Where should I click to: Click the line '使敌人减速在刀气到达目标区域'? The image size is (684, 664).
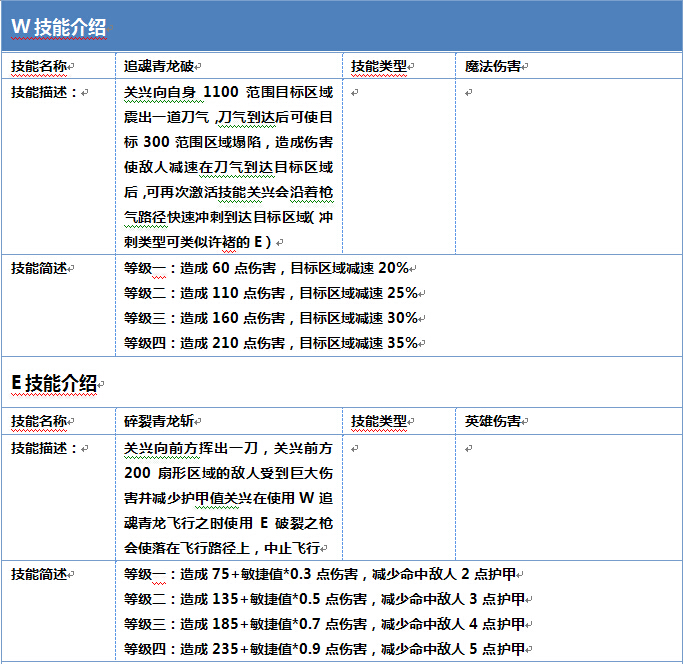click(229, 167)
